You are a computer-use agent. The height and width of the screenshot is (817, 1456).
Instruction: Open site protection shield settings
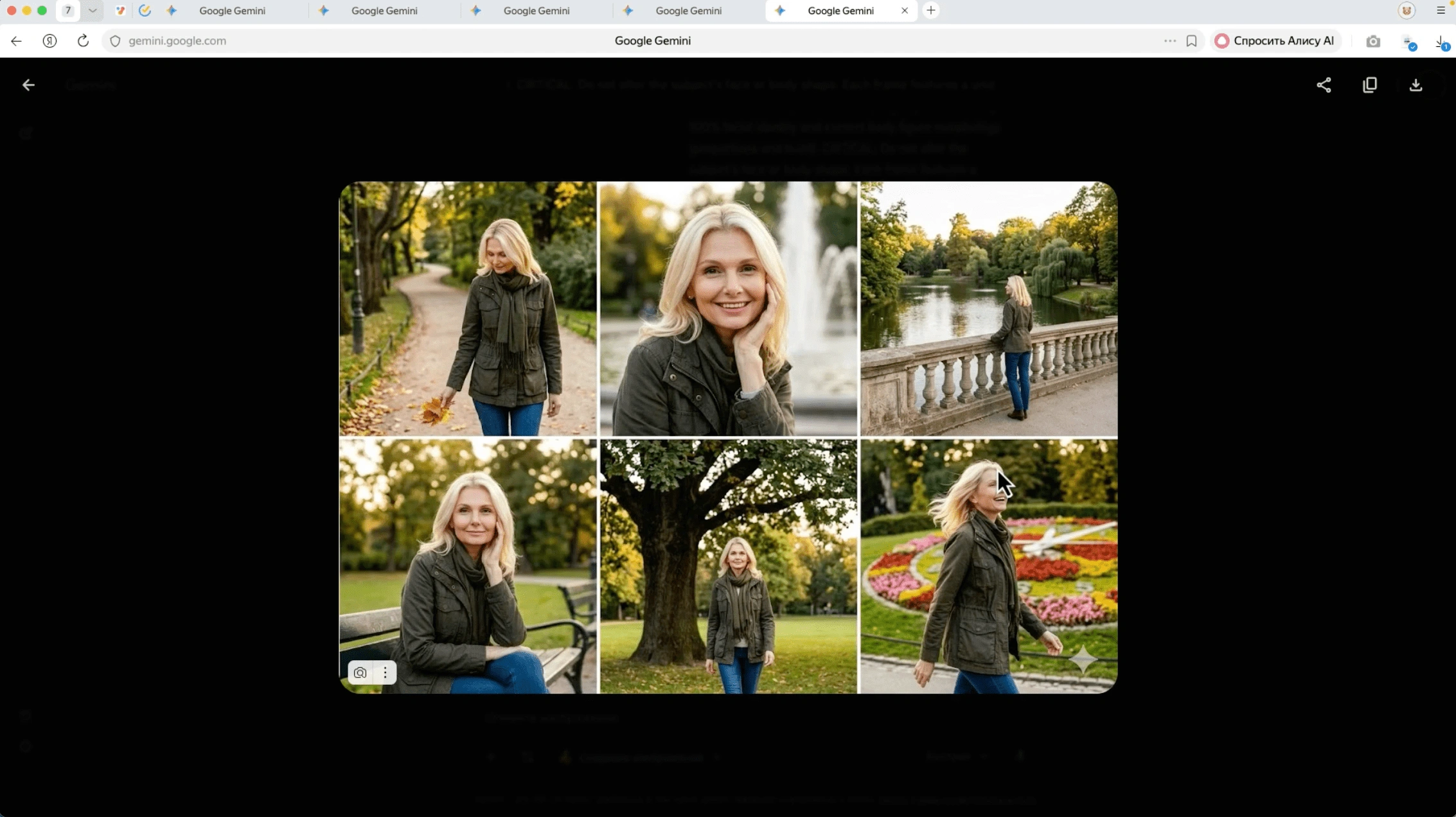point(114,40)
